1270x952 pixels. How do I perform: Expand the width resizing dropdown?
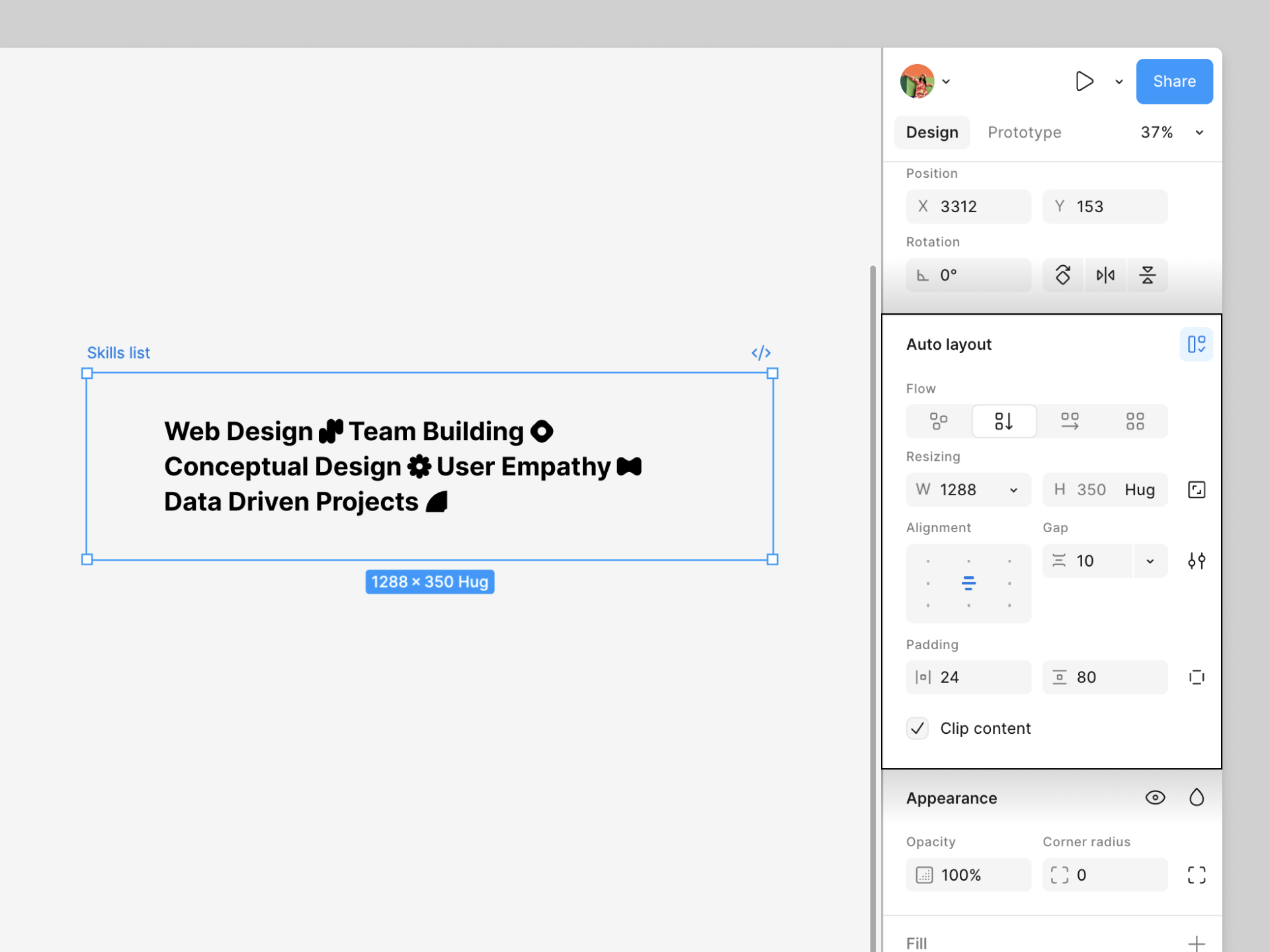tap(1013, 490)
